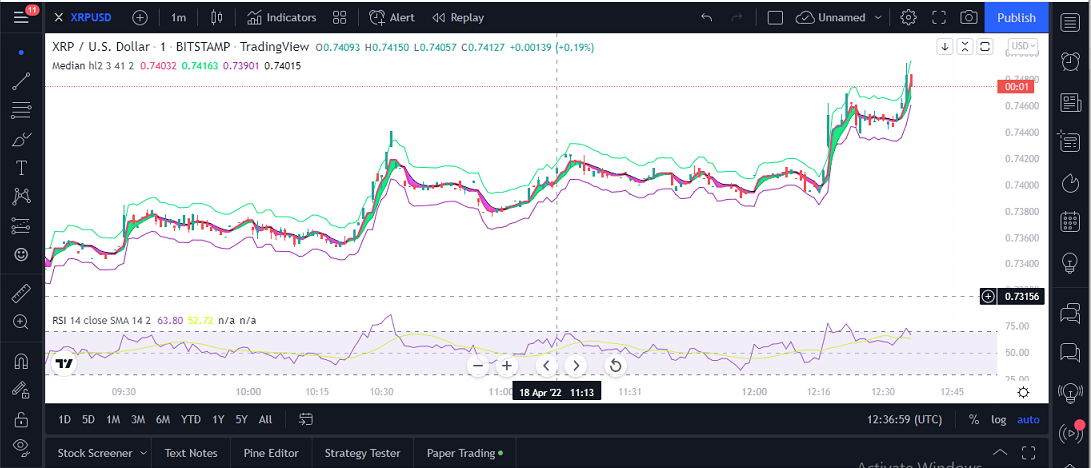Enter fullscreen mode
The height and width of the screenshot is (468, 1091).
point(939,17)
